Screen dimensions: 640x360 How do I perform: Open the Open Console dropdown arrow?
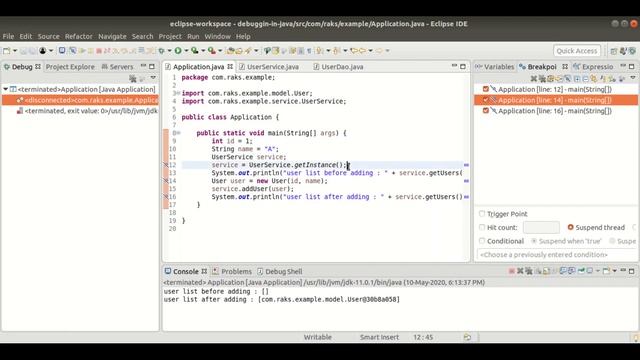(x=615, y=271)
